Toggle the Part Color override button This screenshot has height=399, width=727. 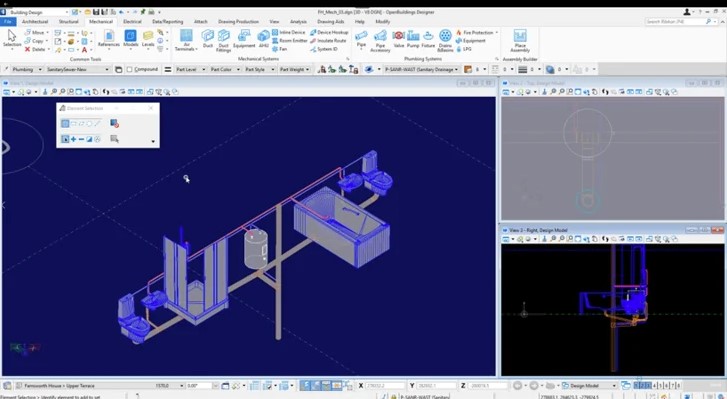[x=225, y=70]
